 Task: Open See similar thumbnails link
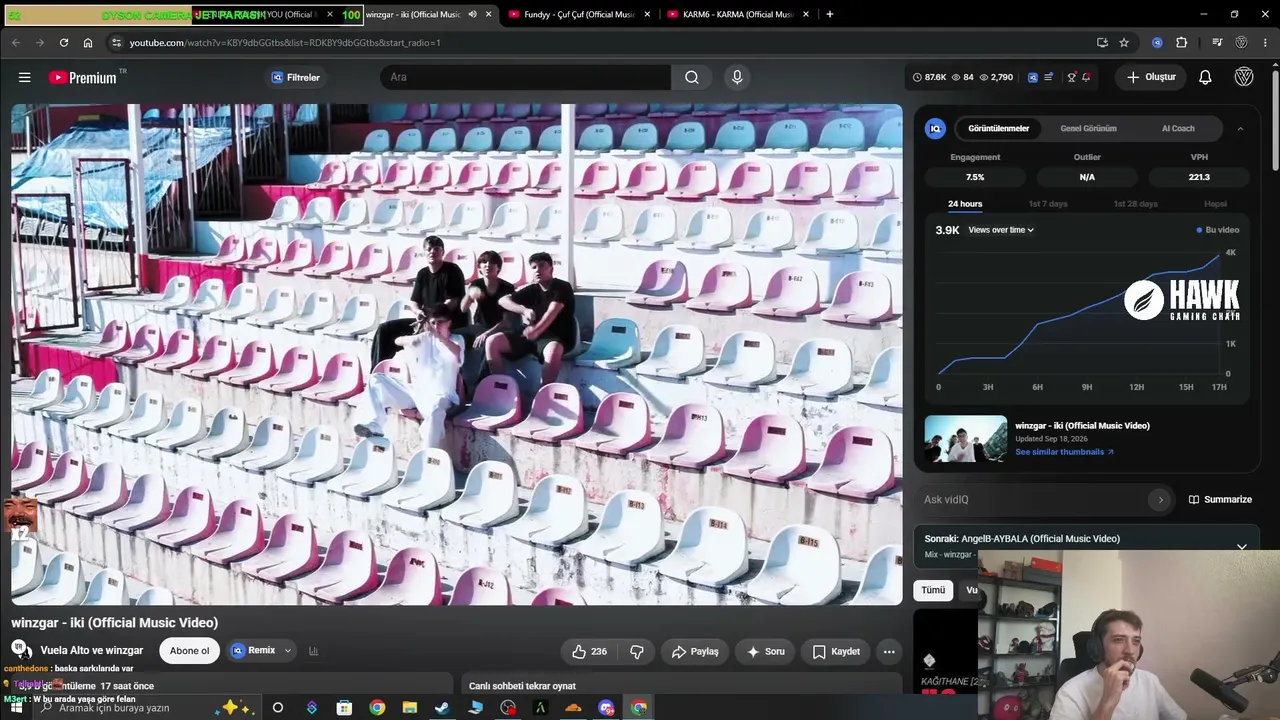pyautogui.click(x=1064, y=452)
